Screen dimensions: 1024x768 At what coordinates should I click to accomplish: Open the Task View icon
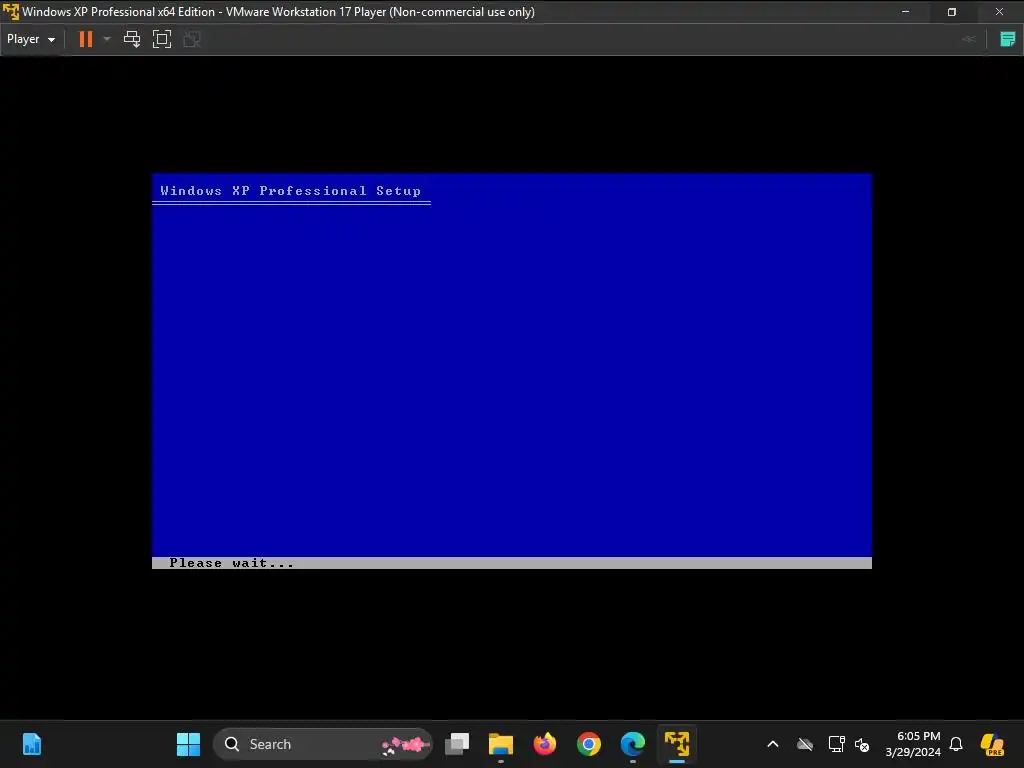tap(457, 744)
